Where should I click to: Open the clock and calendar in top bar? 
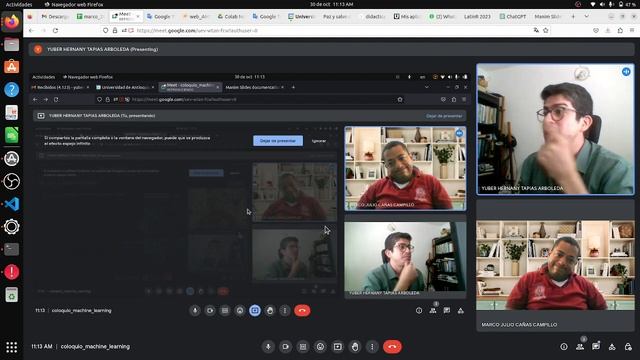(331, 4)
